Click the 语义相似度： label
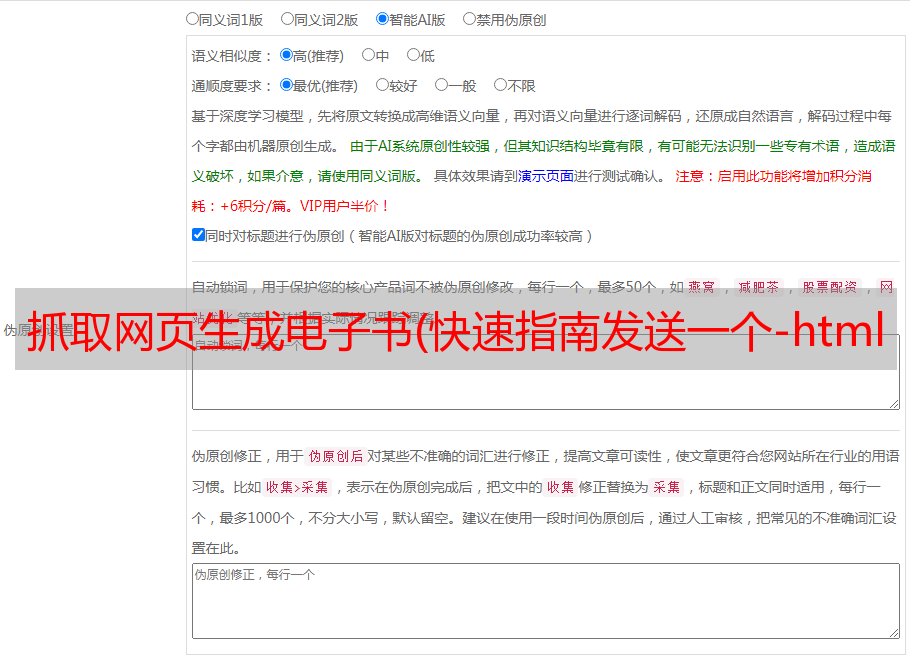 (x=232, y=56)
